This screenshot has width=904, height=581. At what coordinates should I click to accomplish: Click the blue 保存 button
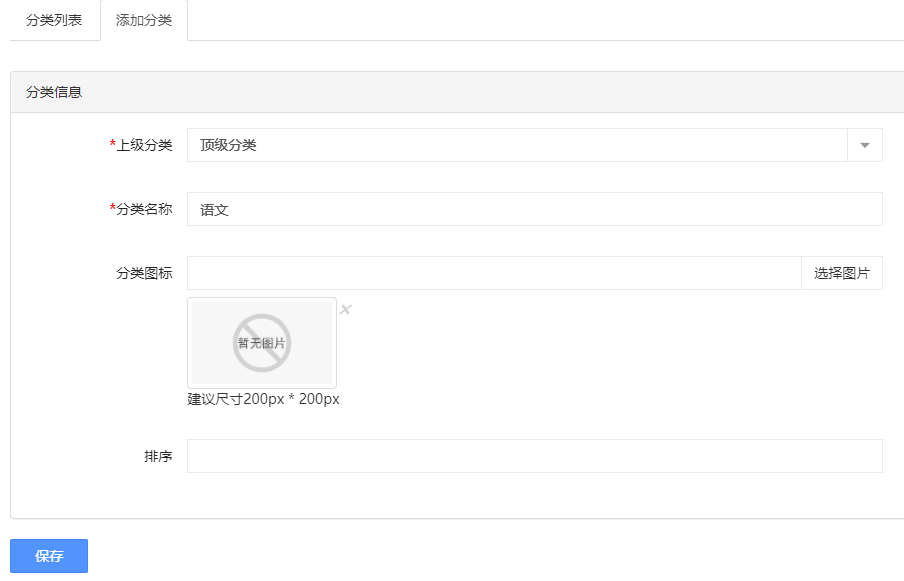(49, 556)
